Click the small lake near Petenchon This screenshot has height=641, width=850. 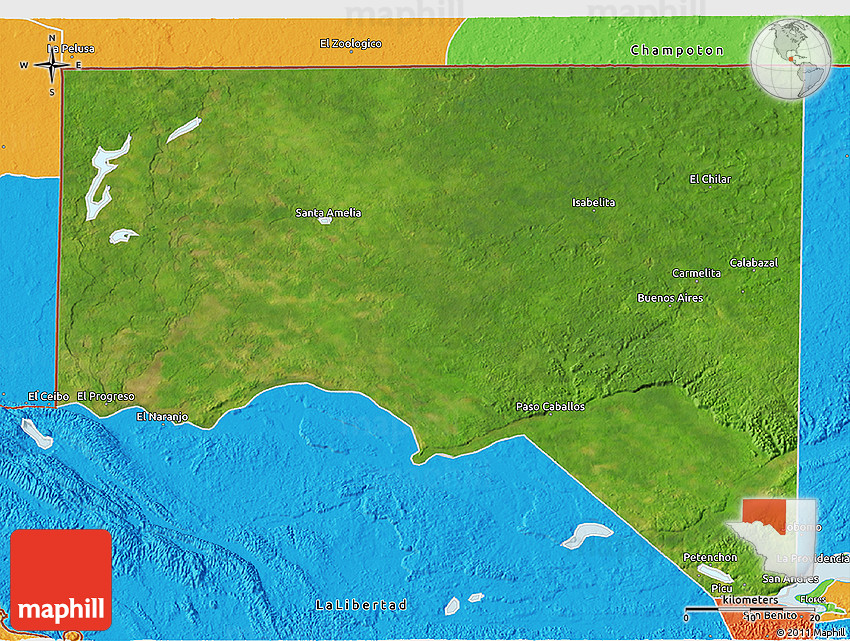[714, 572]
